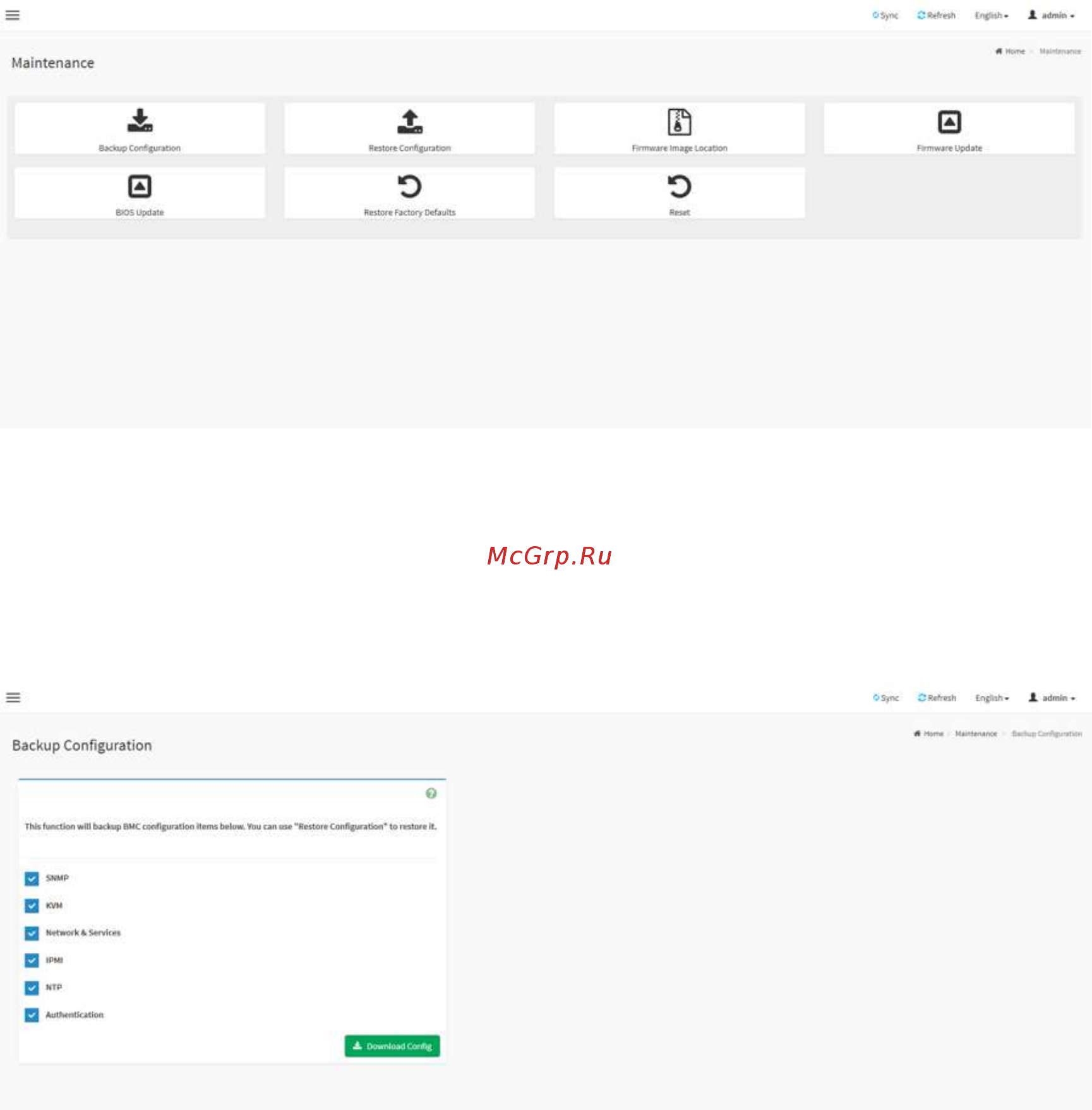Image resolution: width=1092 pixels, height=1110 pixels.
Task: Open the Firmware Image Location icon
Action: [x=679, y=121]
